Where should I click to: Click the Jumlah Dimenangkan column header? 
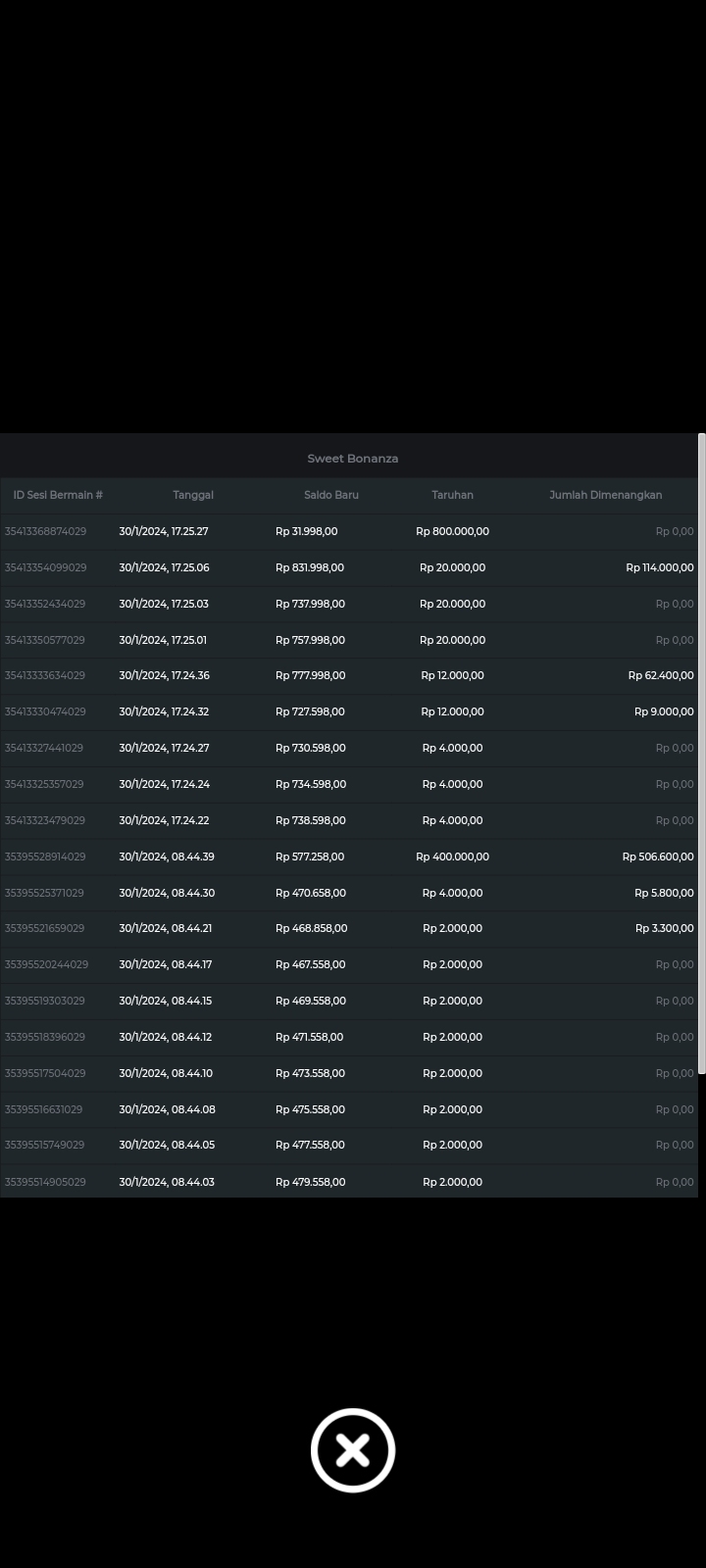[605, 495]
